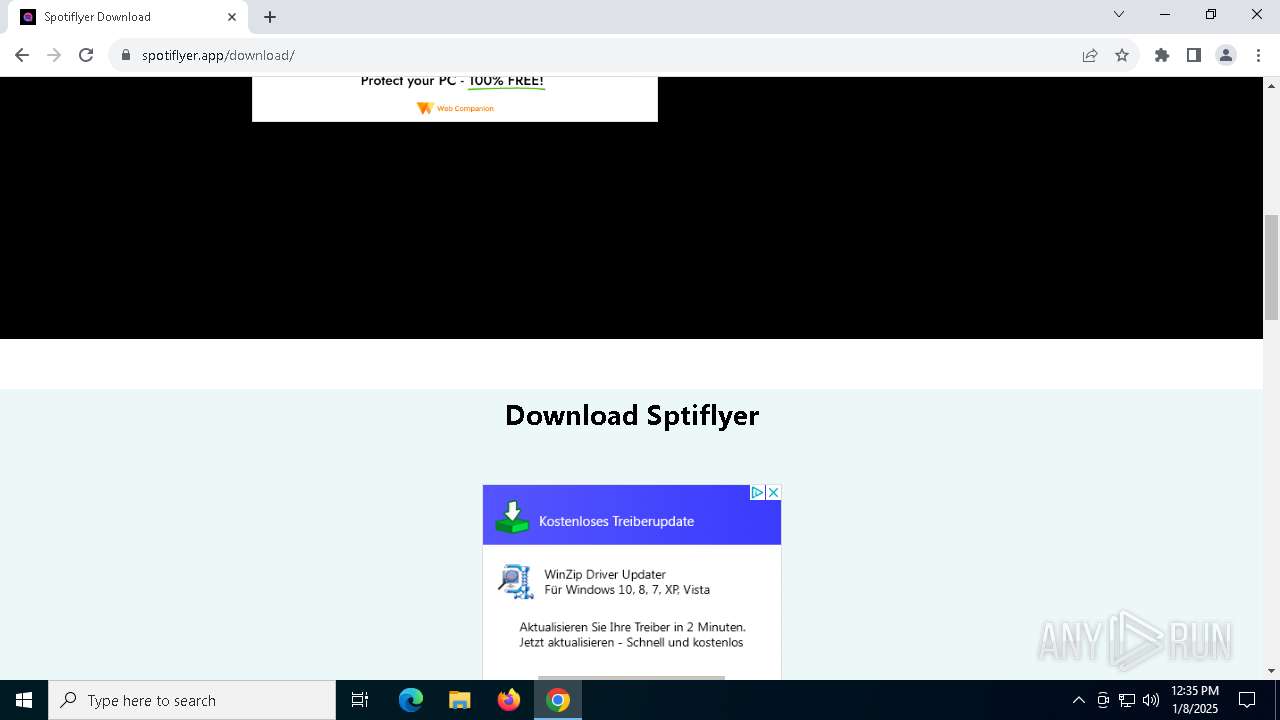Open the notifications action center
Image resolution: width=1280 pixels, height=720 pixels.
(x=1247, y=700)
